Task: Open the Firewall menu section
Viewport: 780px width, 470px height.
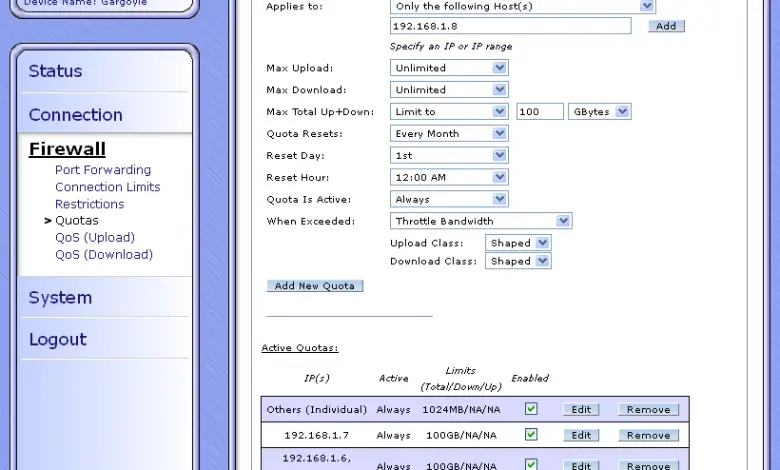Action: (x=67, y=149)
